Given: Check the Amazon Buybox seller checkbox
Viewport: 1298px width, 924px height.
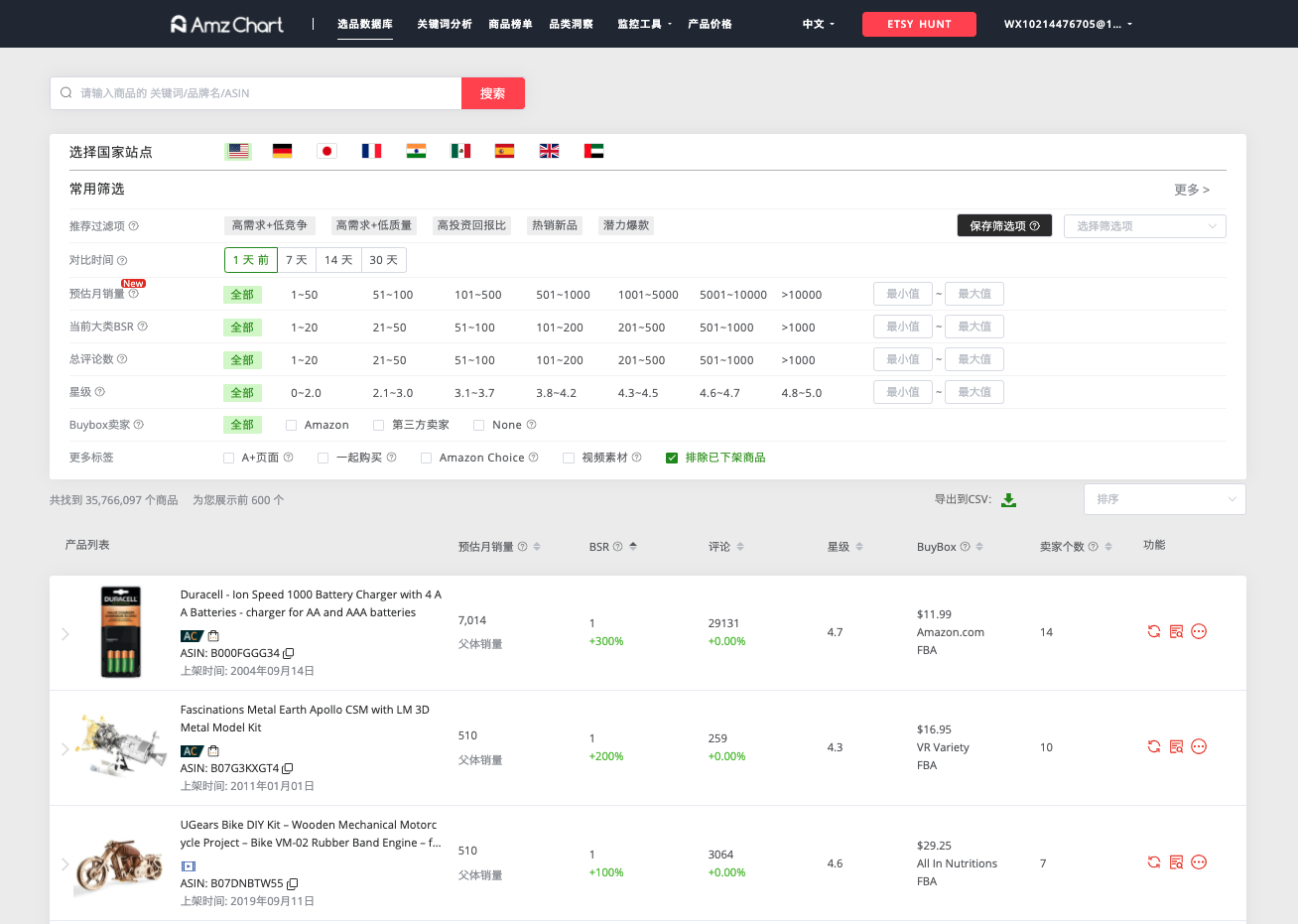Looking at the screenshot, I should click(291, 426).
